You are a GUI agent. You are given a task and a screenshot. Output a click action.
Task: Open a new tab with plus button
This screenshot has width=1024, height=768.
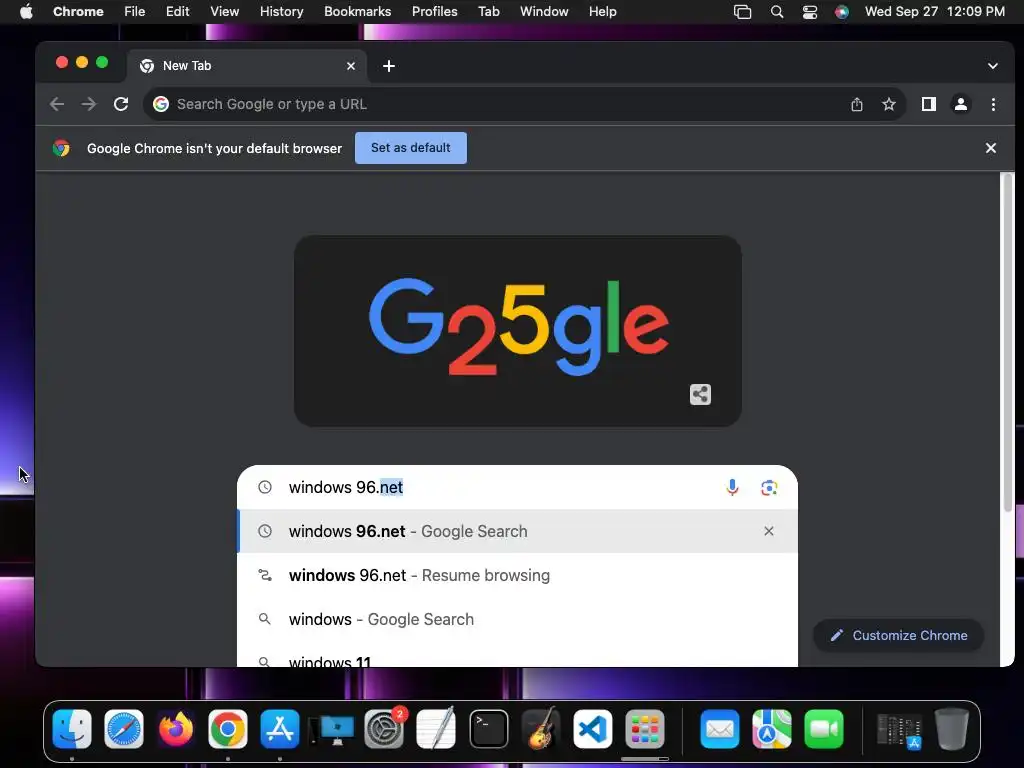click(x=389, y=66)
